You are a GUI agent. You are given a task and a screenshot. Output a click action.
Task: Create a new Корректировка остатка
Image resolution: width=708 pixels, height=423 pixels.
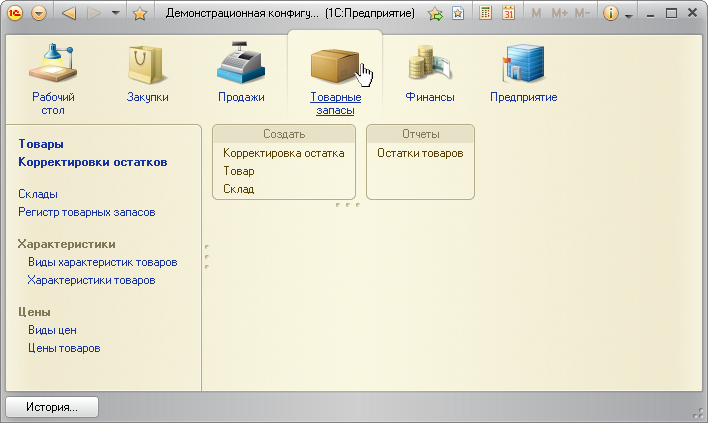coord(284,153)
